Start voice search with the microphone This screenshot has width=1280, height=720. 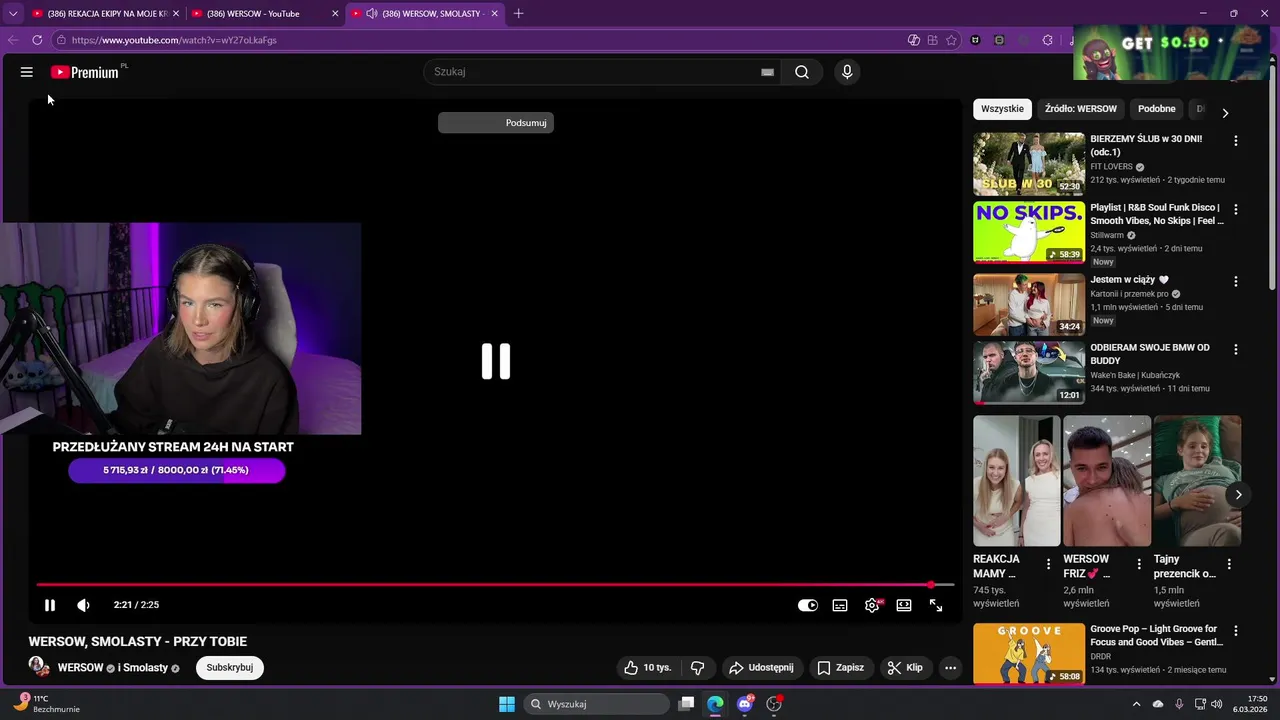pos(847,72)
